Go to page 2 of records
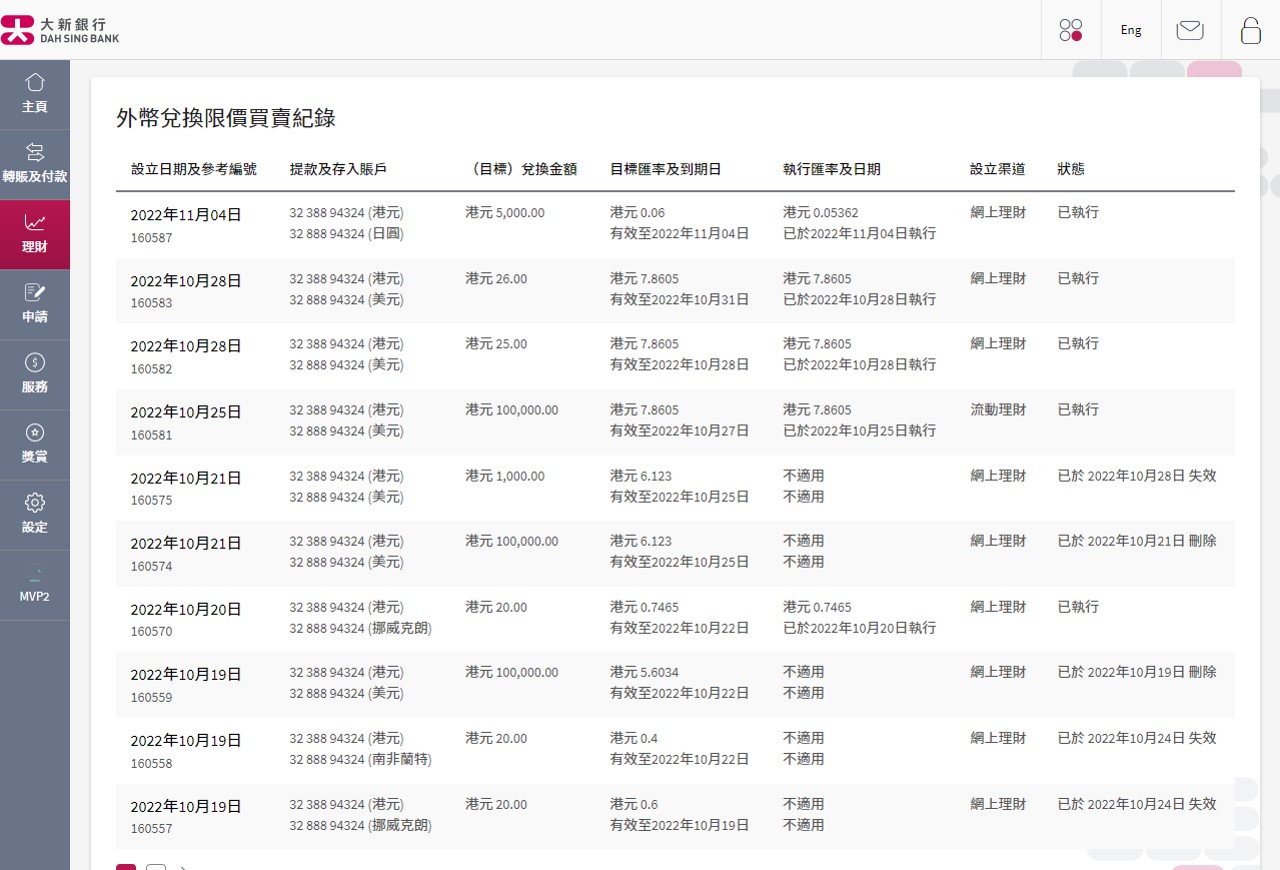 [156, 867]
